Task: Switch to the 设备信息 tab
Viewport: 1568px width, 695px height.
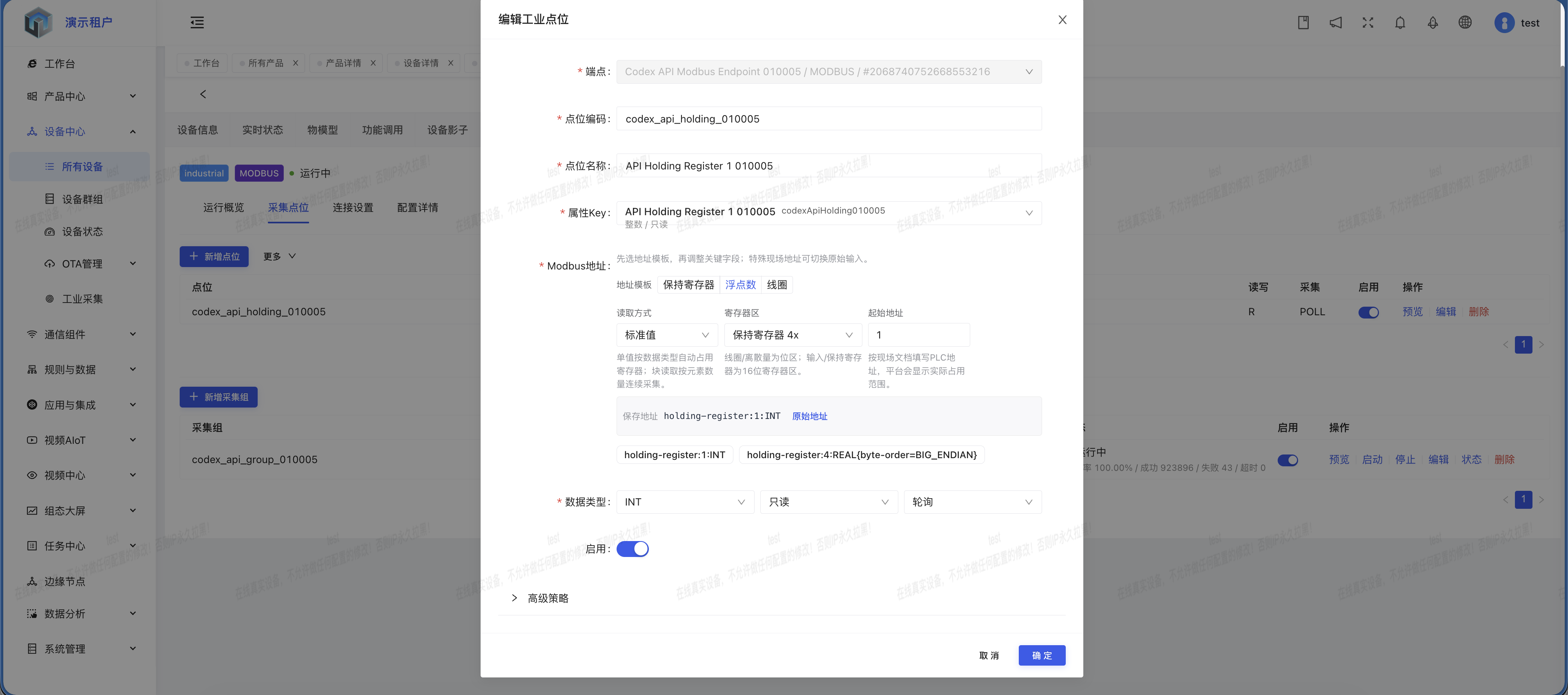Action: tap(197, 129)
